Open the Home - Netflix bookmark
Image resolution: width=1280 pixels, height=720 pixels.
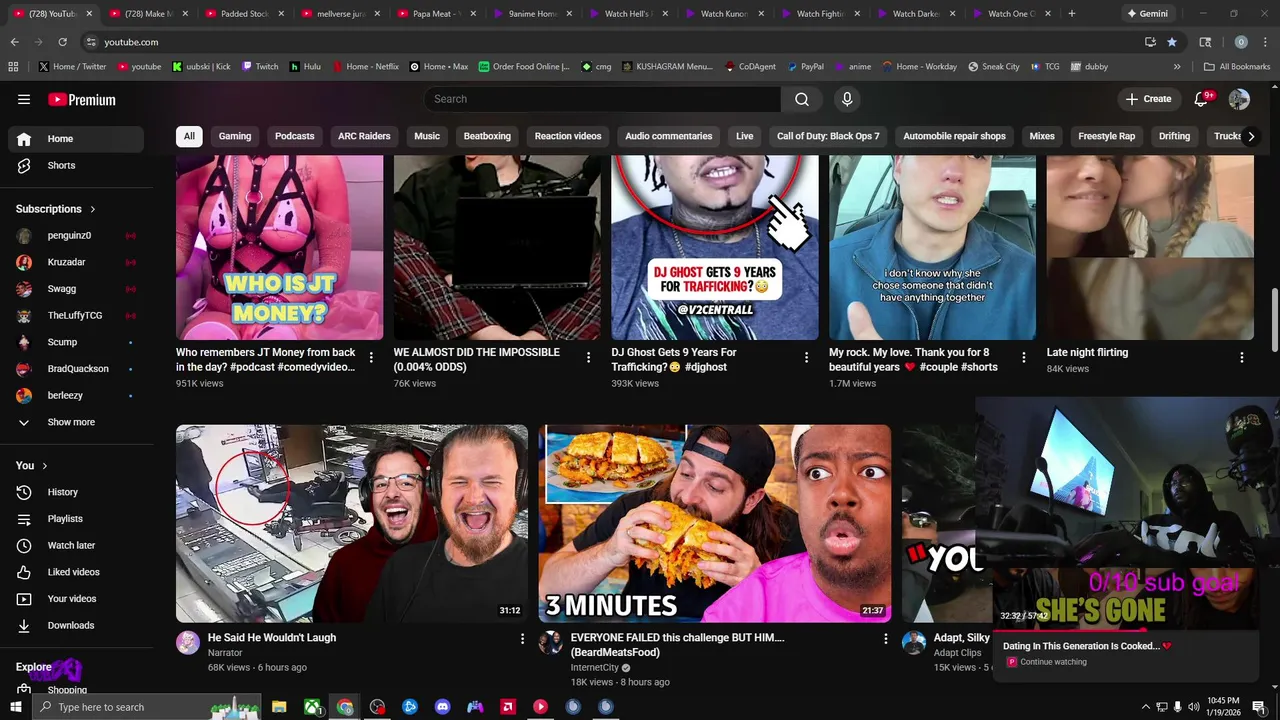[364, 67]
